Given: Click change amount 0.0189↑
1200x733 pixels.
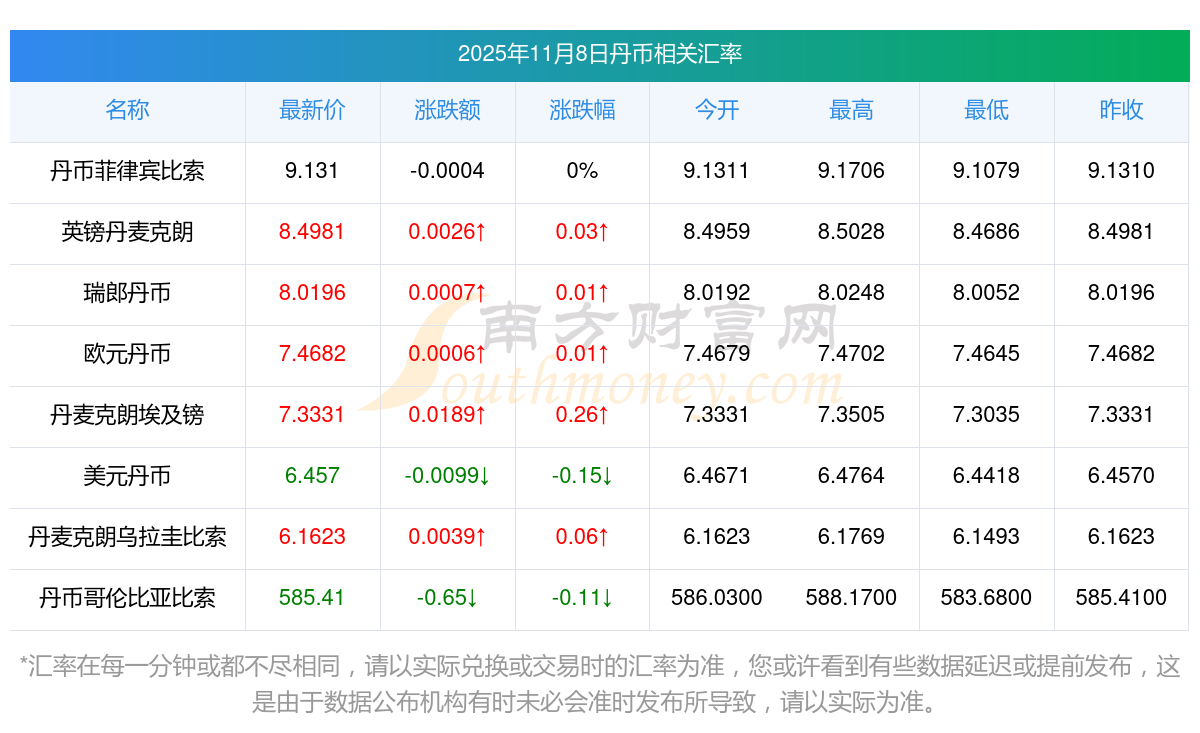Looking at the screenshot, I should [x=447, y=415].
